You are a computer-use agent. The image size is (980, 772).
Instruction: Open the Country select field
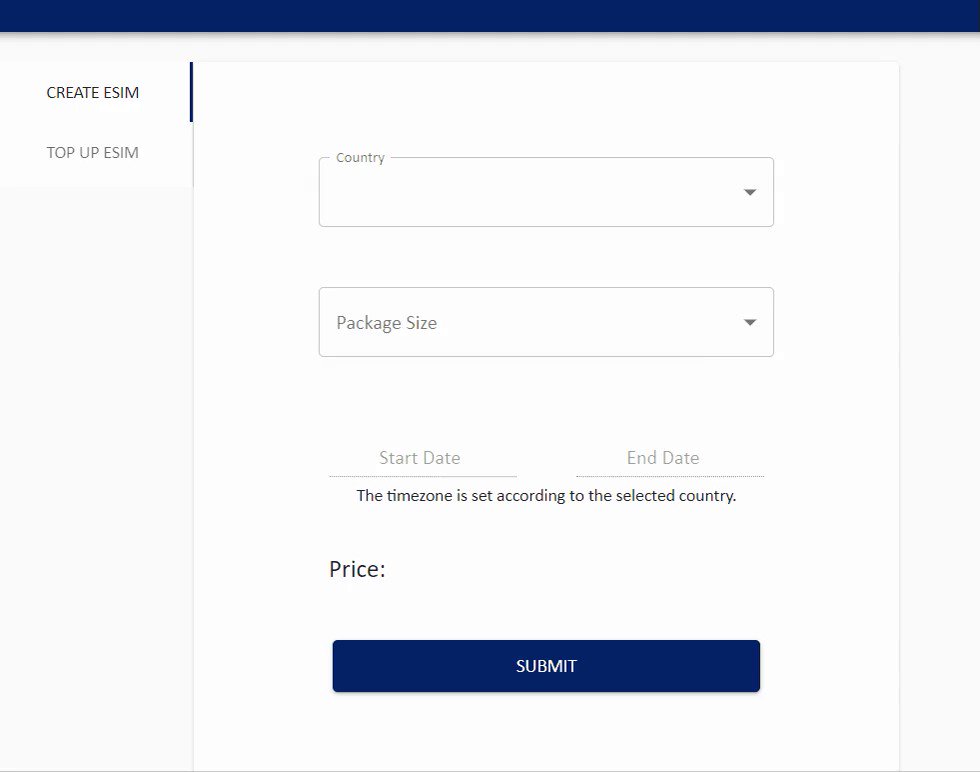(x=546, y=192)
